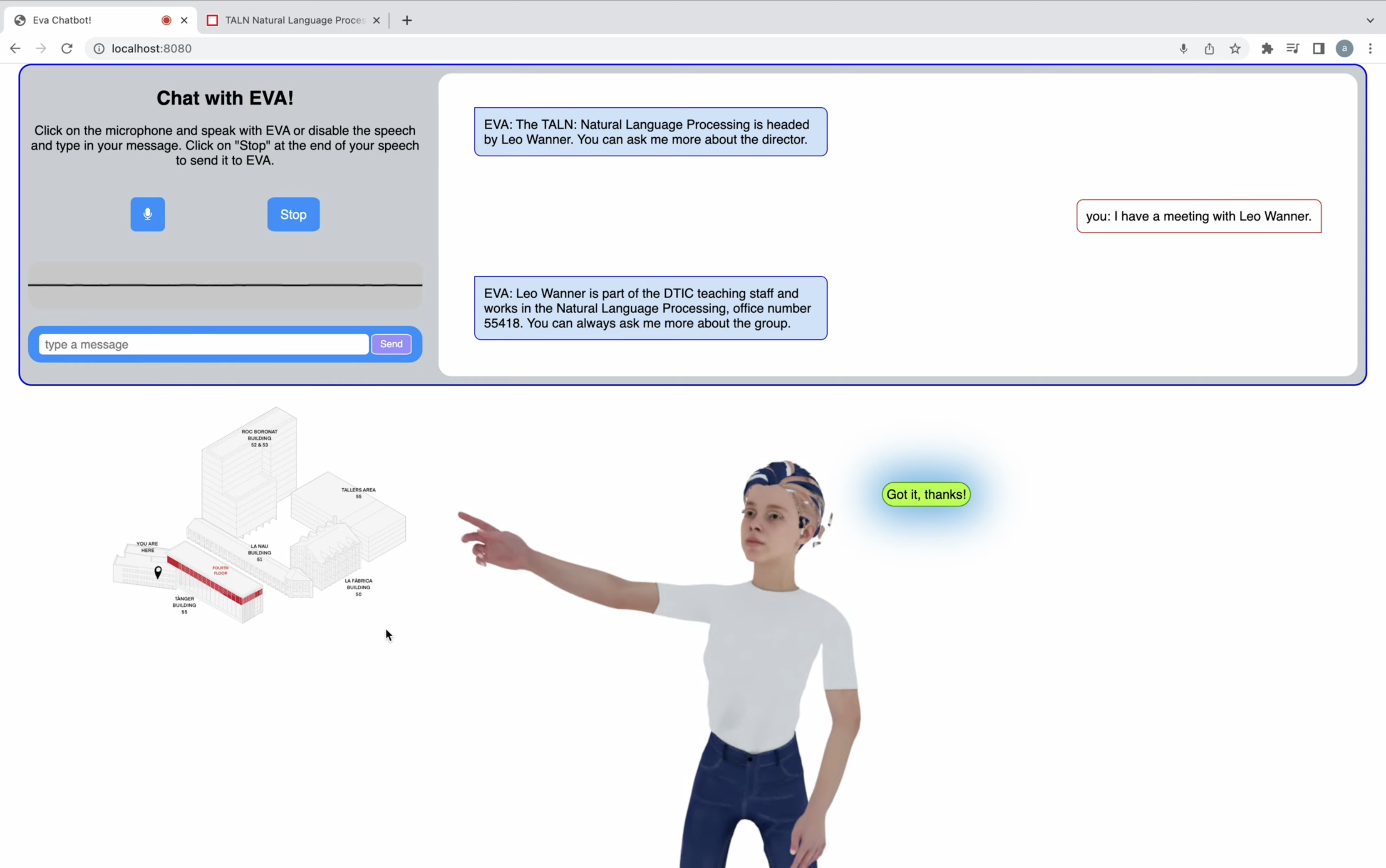Open the browser extensions puzzle icon
This screenshot has width=1386, height=868.
(x=1267, y=49)
